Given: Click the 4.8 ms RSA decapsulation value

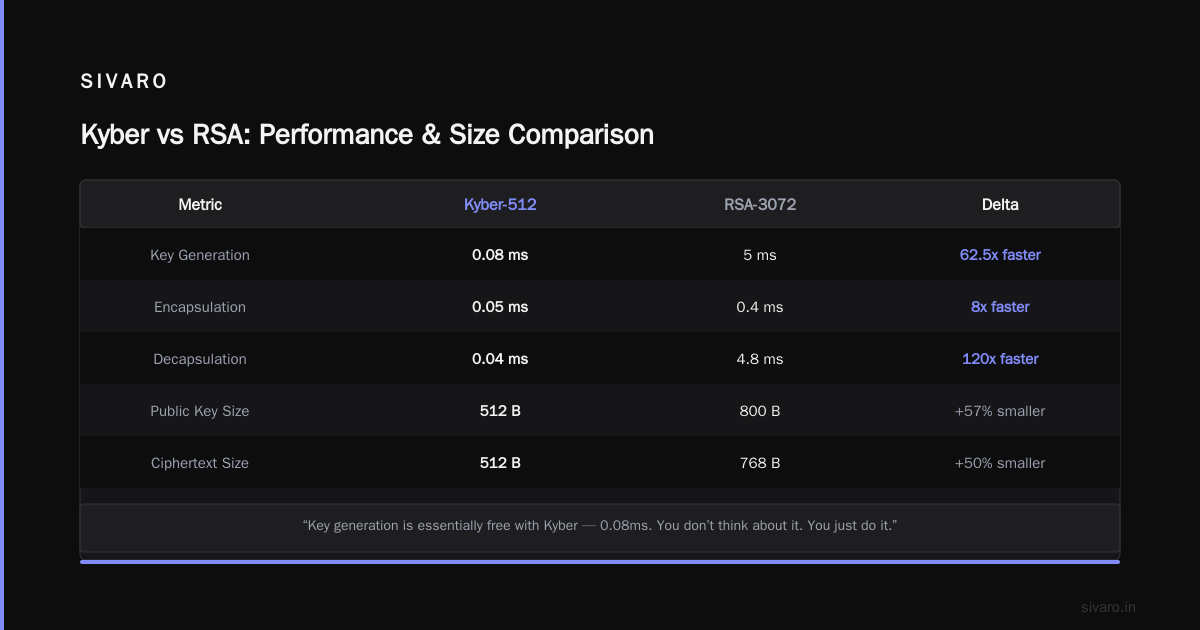Looking at the screenshot, I should (x=760, y=359).
